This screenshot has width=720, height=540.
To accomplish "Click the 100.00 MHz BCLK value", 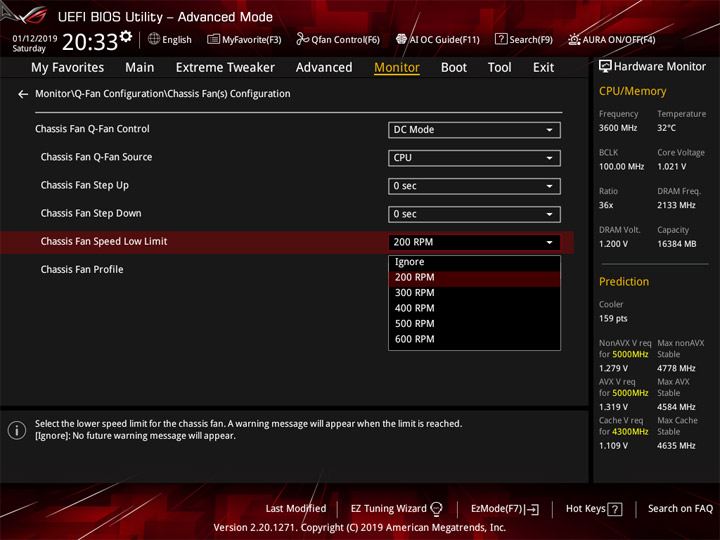I will click(621, 167).
